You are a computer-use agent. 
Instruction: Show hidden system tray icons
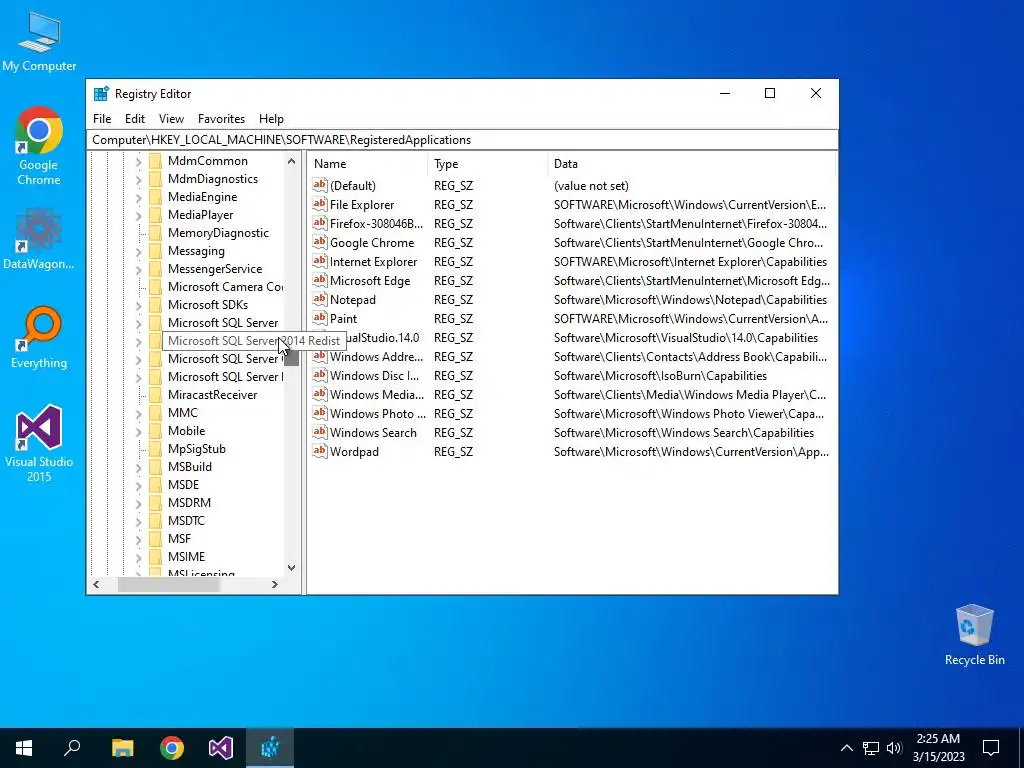[846, 748]
